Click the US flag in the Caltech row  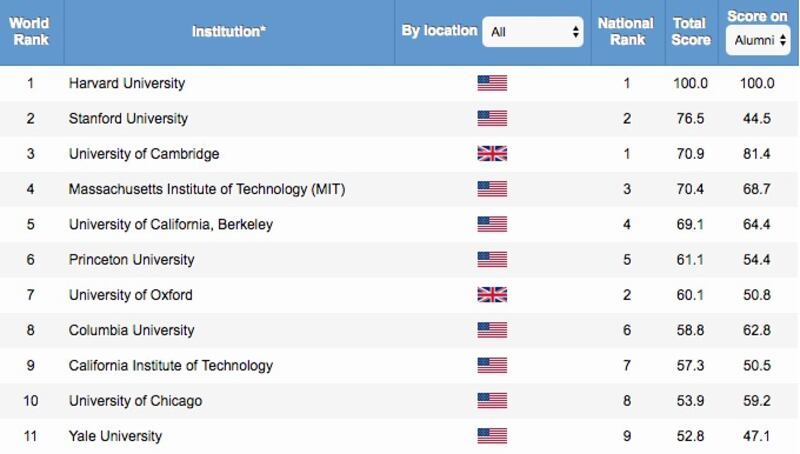492,365
